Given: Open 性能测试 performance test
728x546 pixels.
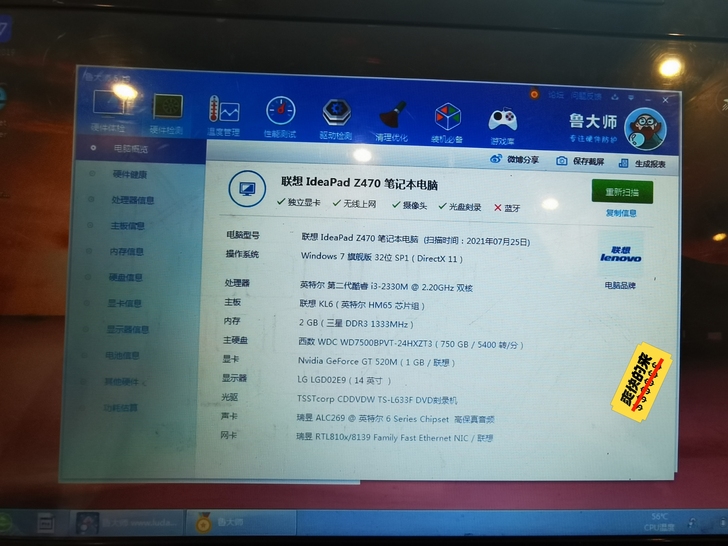Looking at the screenshot, I should point(280,117).
